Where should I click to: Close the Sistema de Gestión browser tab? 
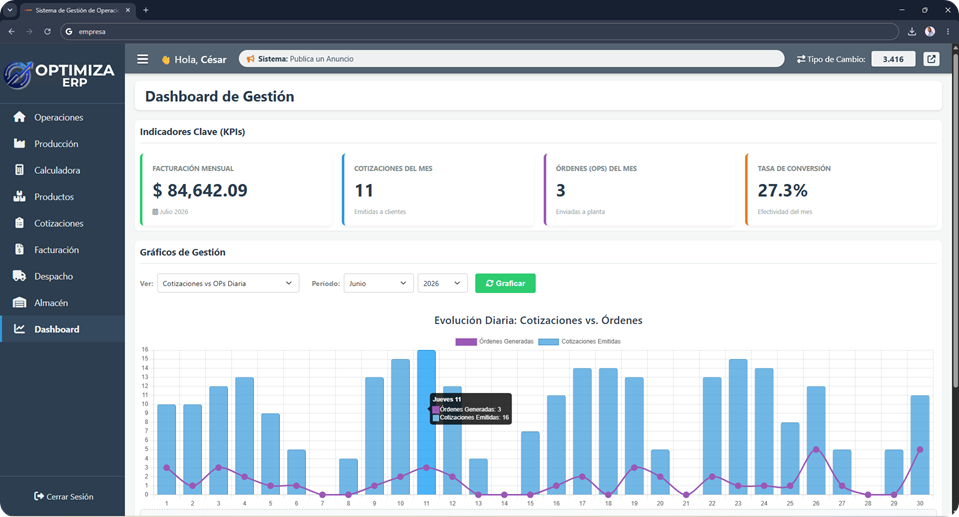tap(128, 10)
